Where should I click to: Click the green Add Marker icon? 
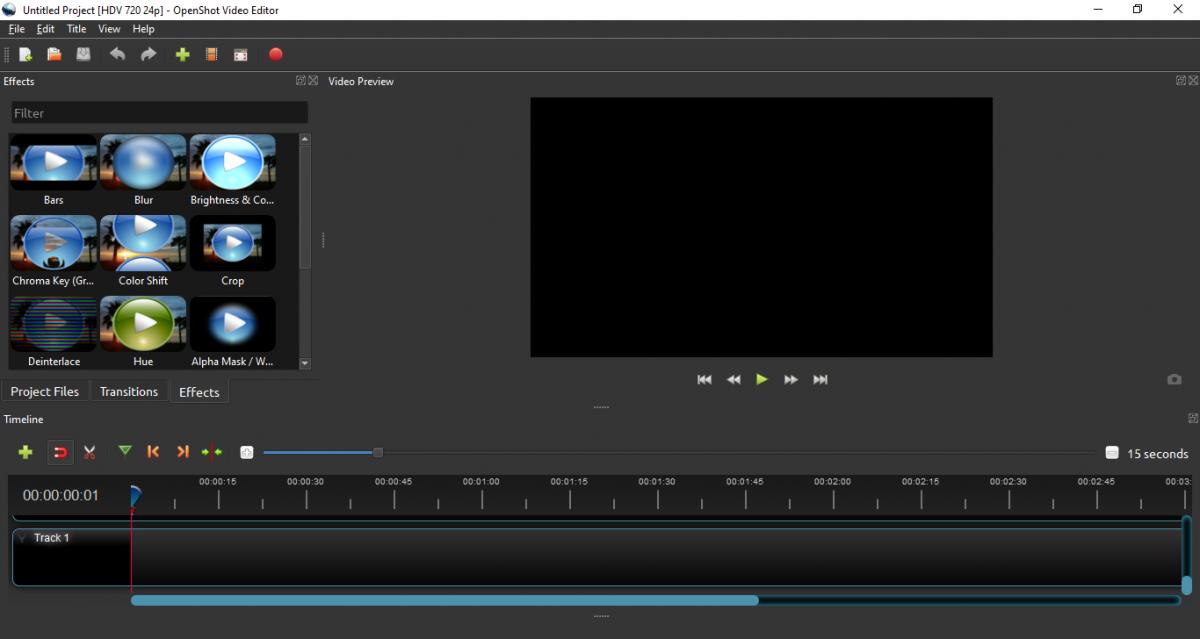tap(125, 452)
